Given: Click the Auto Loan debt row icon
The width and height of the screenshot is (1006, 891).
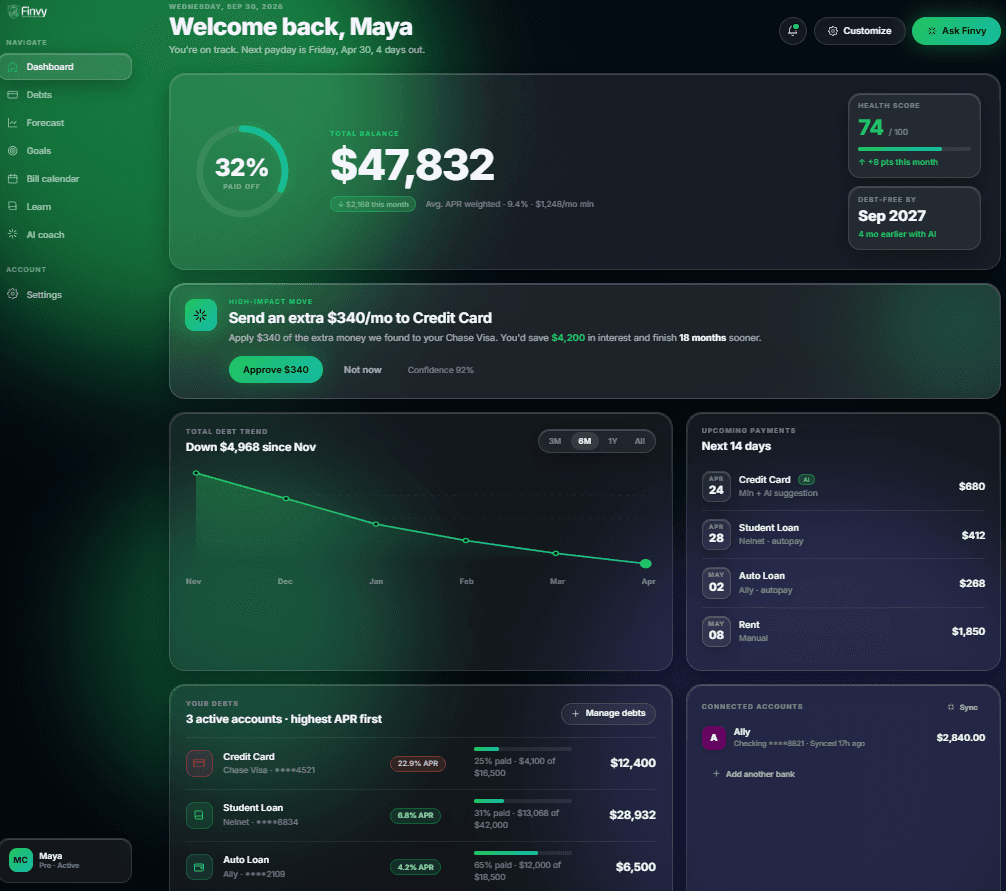Looking at the screenshot, I should (x=199, y=867).
